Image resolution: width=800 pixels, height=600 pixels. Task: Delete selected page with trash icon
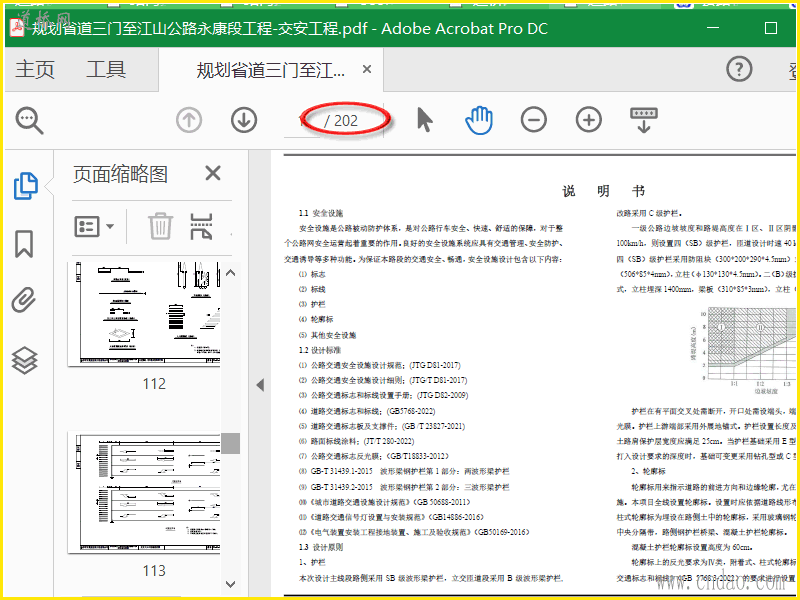(x=161, y=226)
